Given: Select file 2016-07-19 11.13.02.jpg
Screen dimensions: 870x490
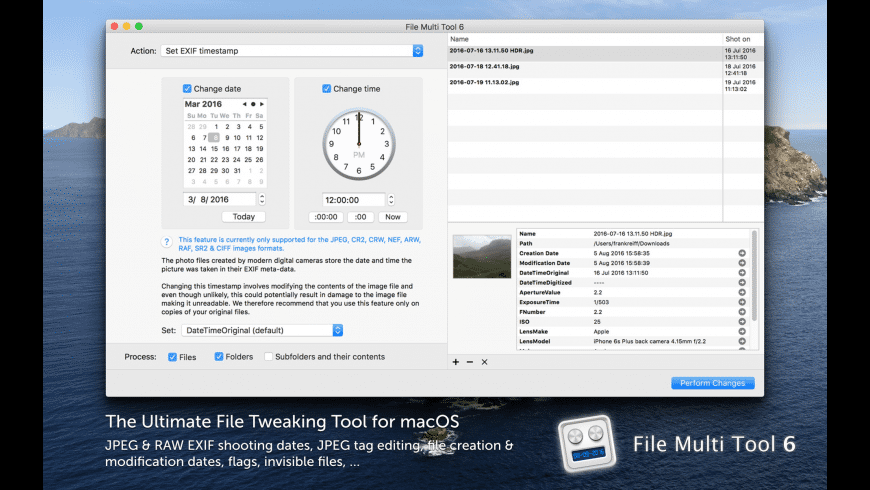Looking at the screenshot, I should click(605, 85).
